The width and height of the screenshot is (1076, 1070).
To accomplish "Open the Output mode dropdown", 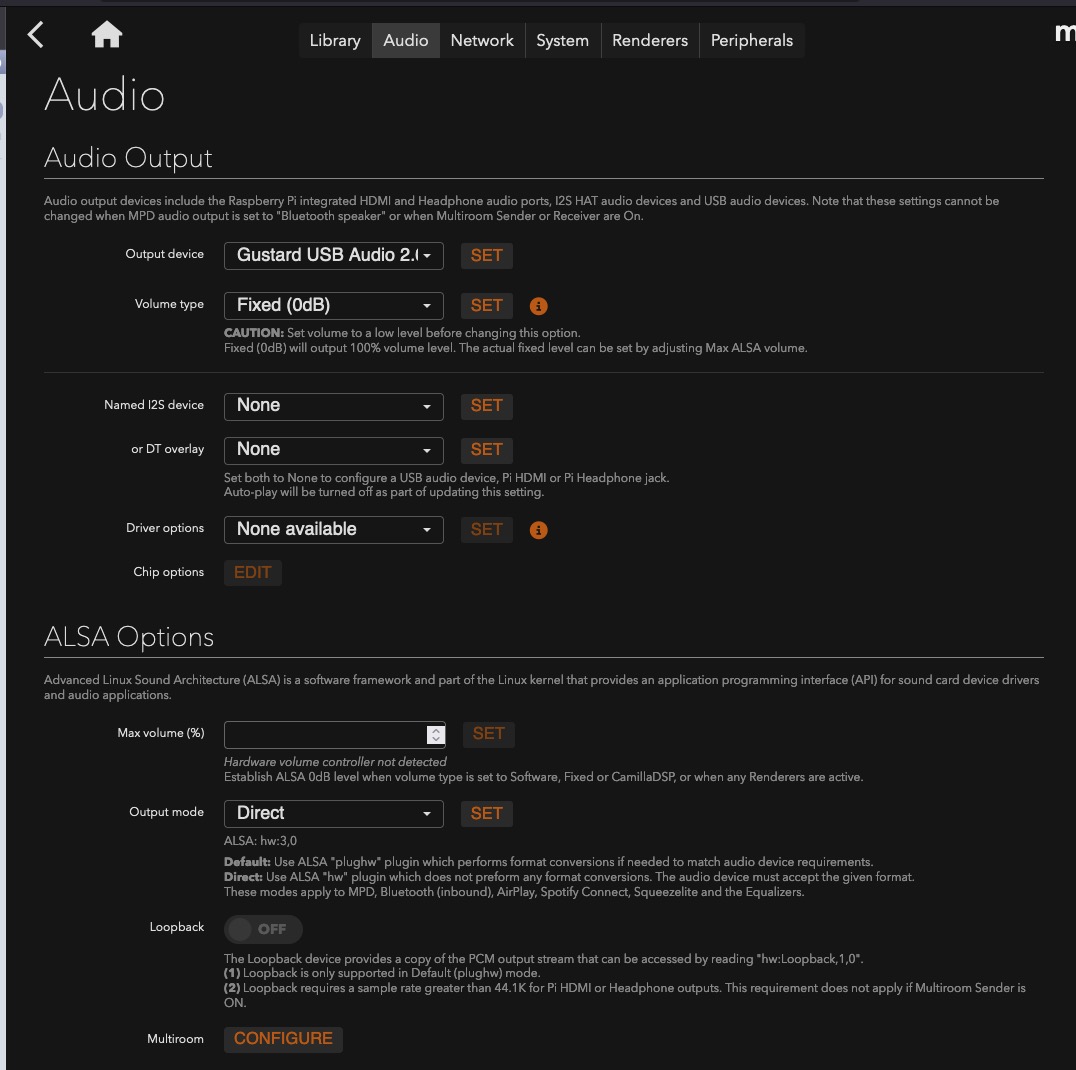I will click(x=333, y=813).
